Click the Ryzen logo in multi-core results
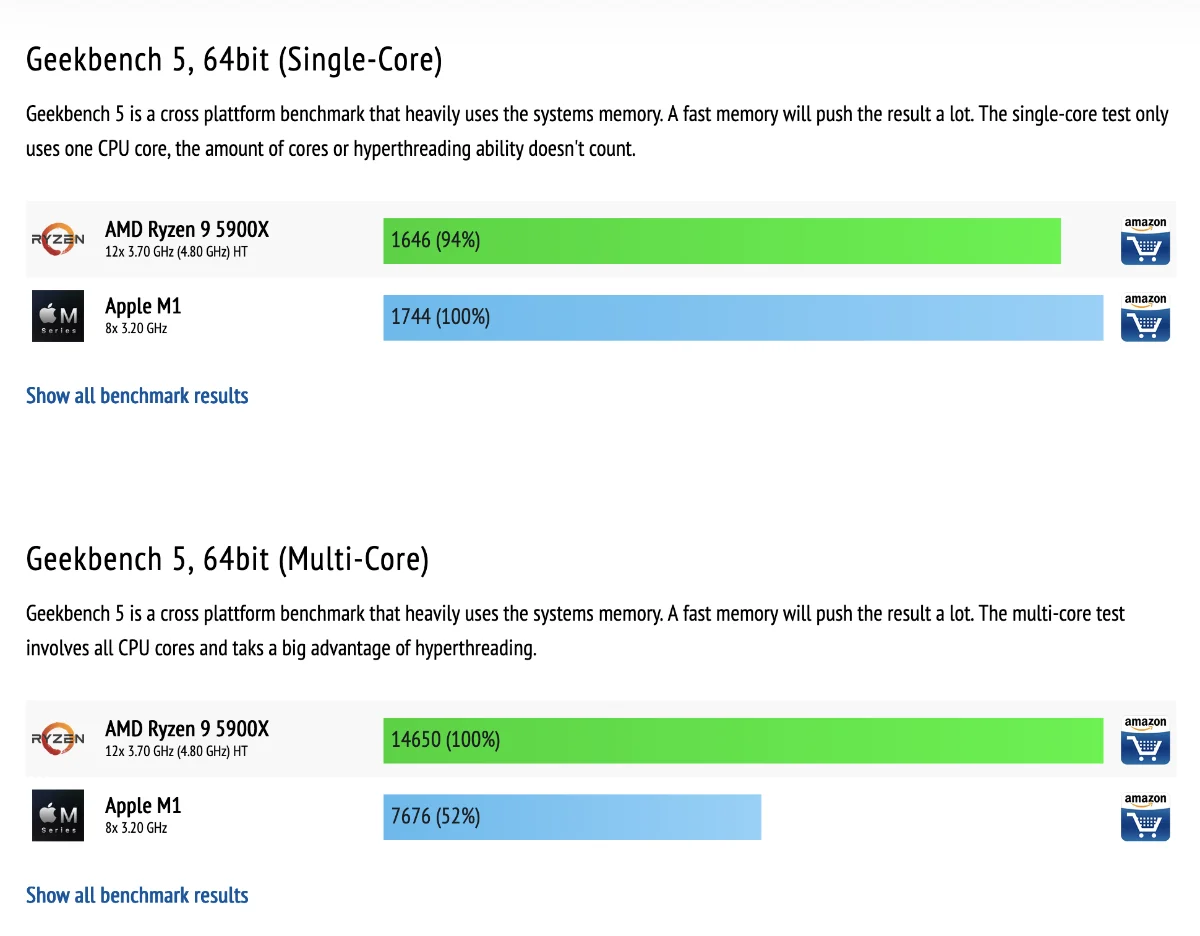 pyautogui.click(x=58, y=740)
